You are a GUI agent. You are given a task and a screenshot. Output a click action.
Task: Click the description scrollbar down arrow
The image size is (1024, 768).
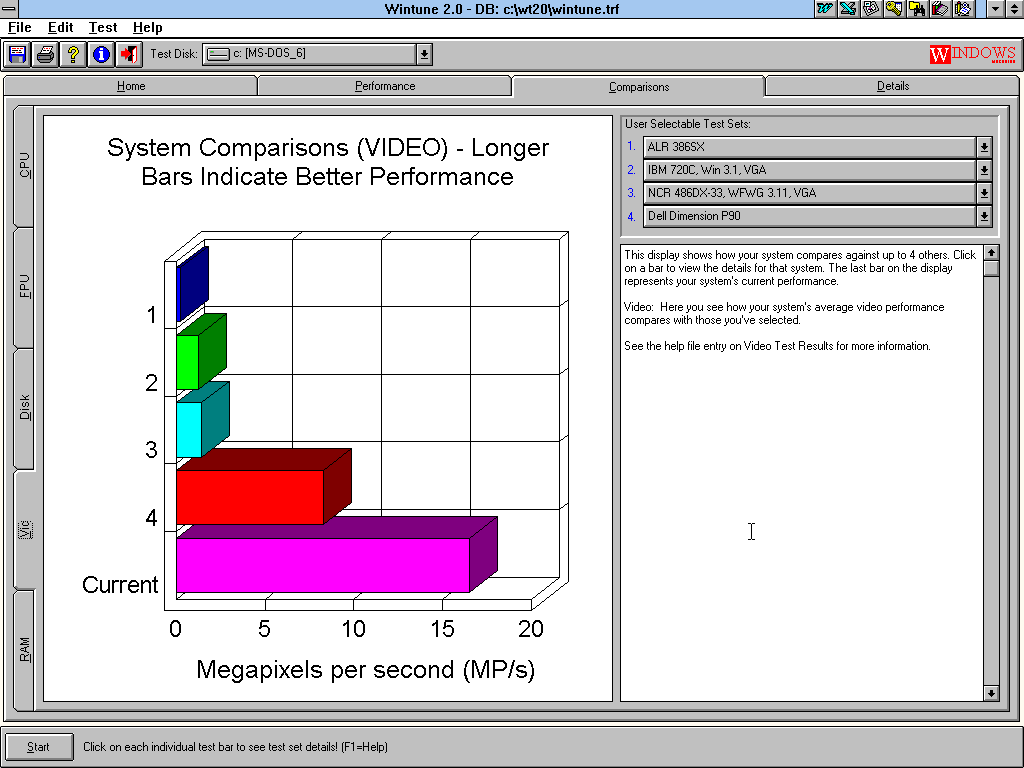pyautogui.click(x=991, y=692)
